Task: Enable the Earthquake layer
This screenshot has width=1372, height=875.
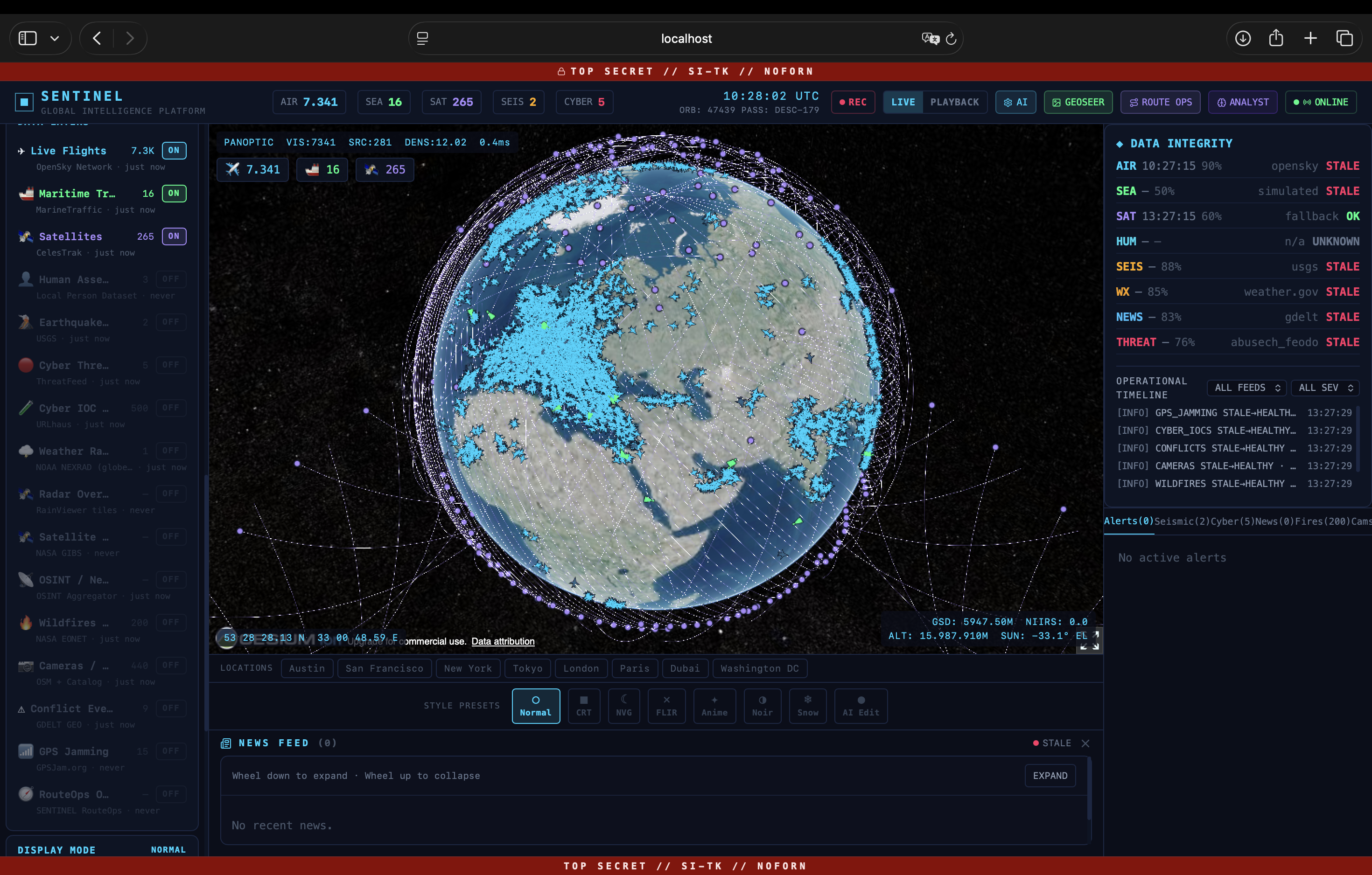Action: click(170, 322)
